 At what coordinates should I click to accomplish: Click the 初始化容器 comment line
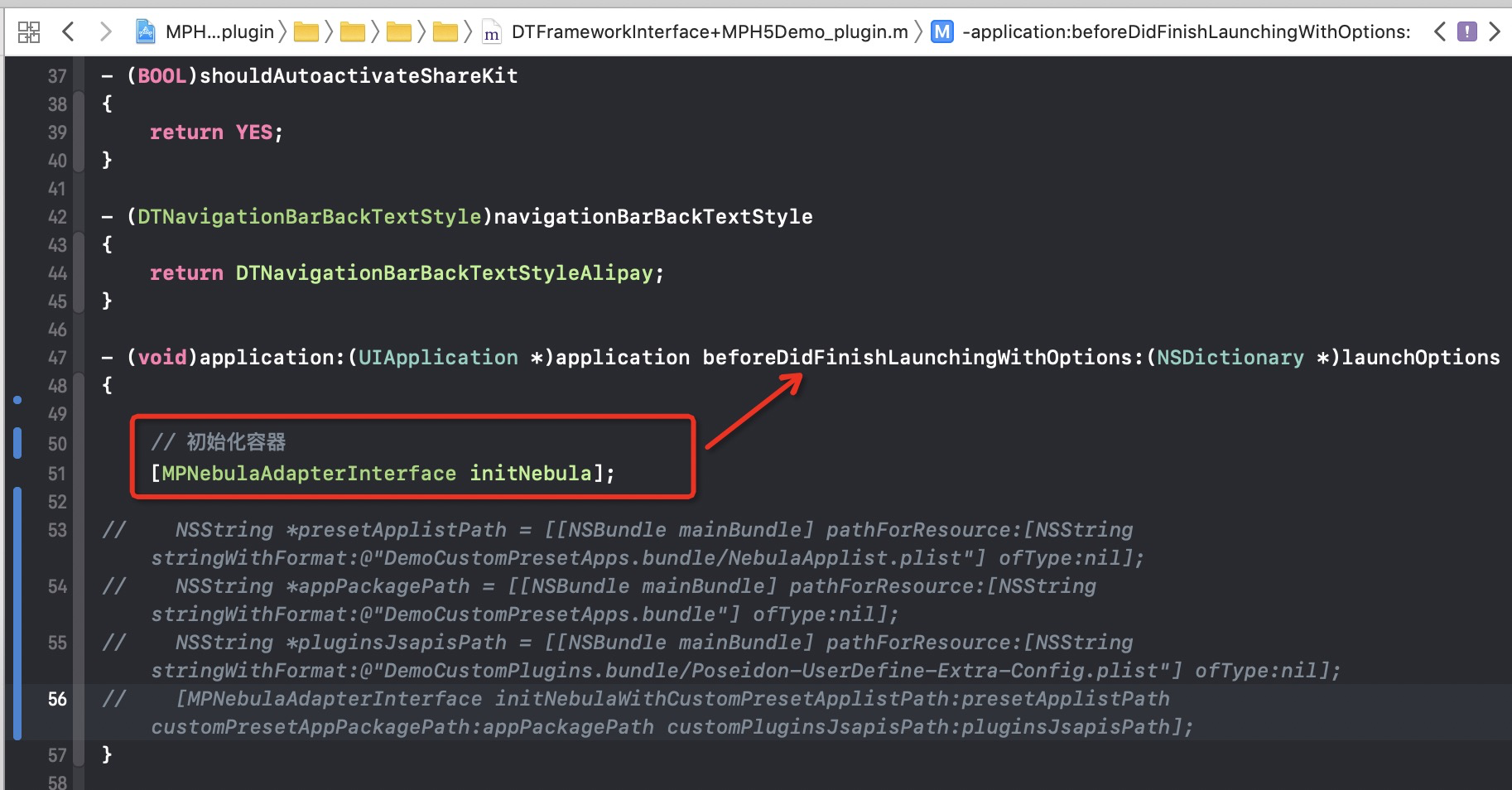[x=219, y=442]
